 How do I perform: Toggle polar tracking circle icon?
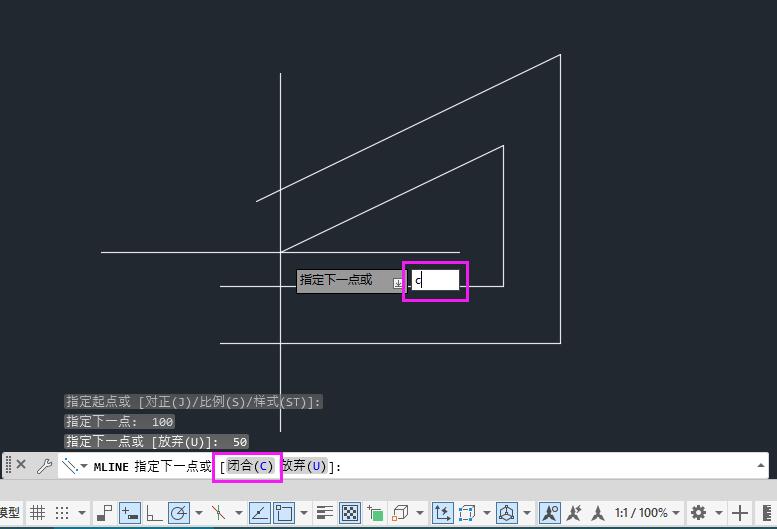point(178,513)
